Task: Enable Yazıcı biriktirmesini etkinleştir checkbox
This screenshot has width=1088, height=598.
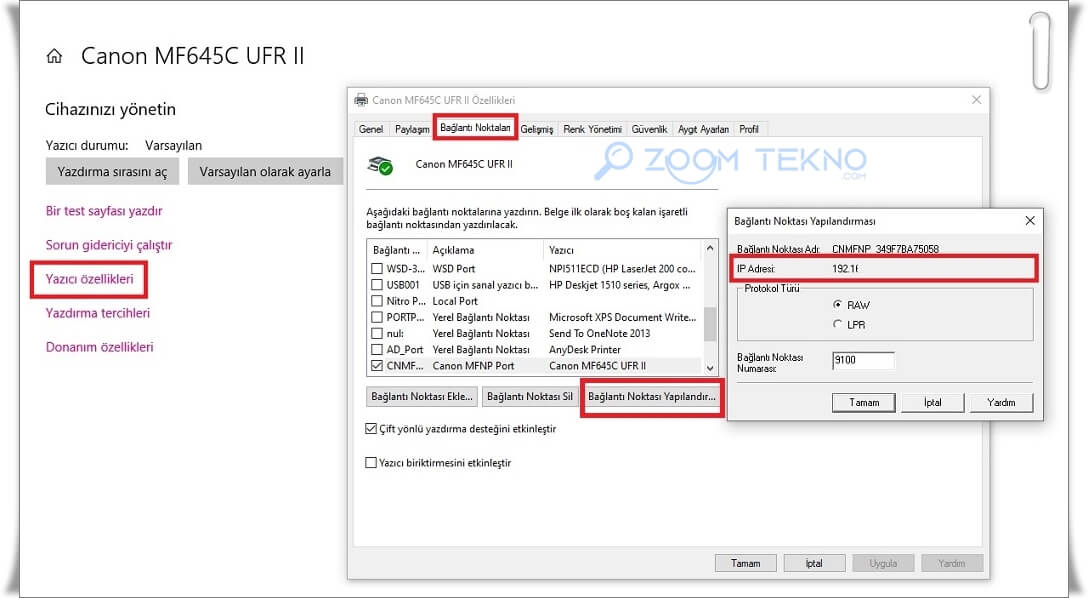Action: (x=371, y=463)
